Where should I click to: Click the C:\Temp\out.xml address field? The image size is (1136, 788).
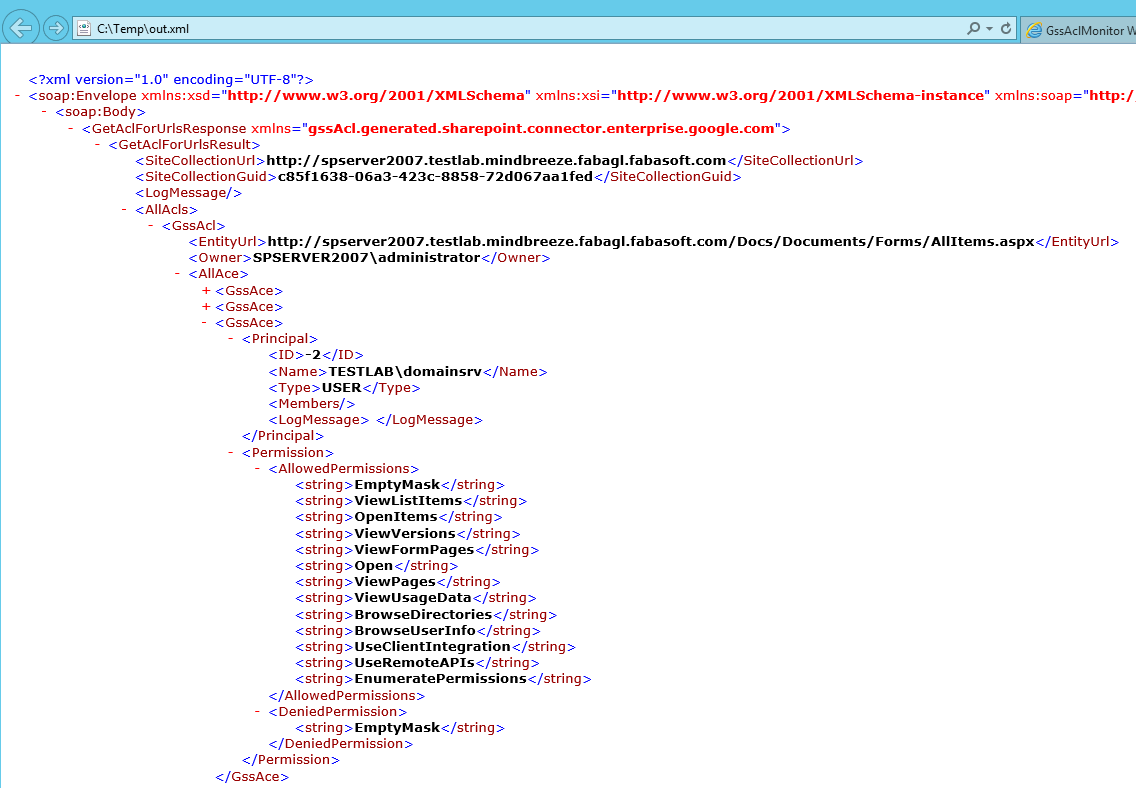(500, 29)
